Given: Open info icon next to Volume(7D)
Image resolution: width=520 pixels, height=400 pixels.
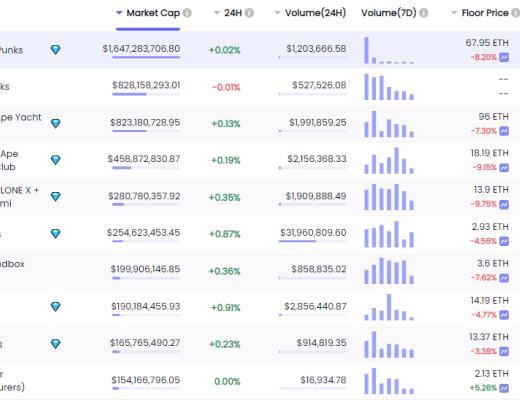Looking at the screenshot, I should coord(424,13).
